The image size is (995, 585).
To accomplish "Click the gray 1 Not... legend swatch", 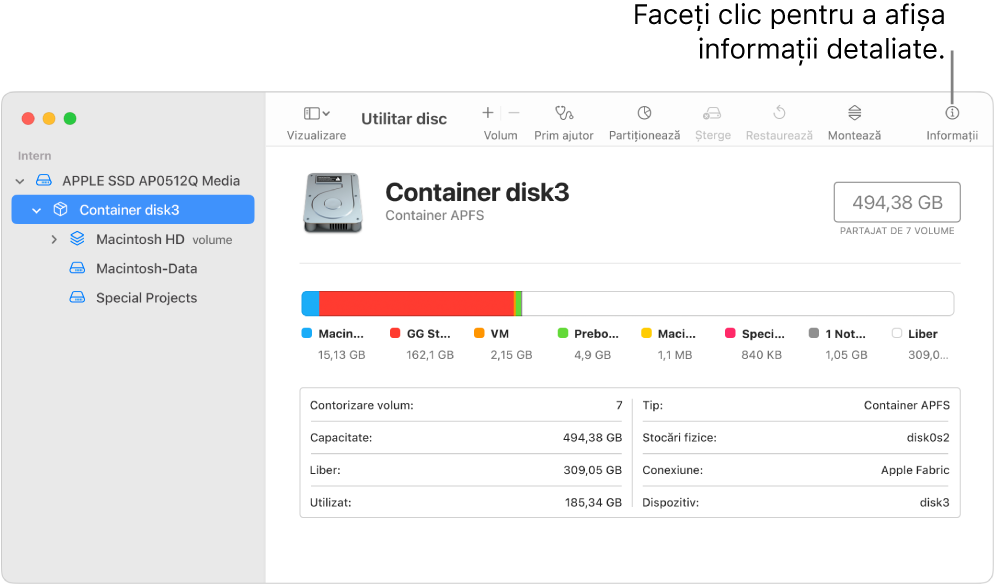I will click(814, 333).
